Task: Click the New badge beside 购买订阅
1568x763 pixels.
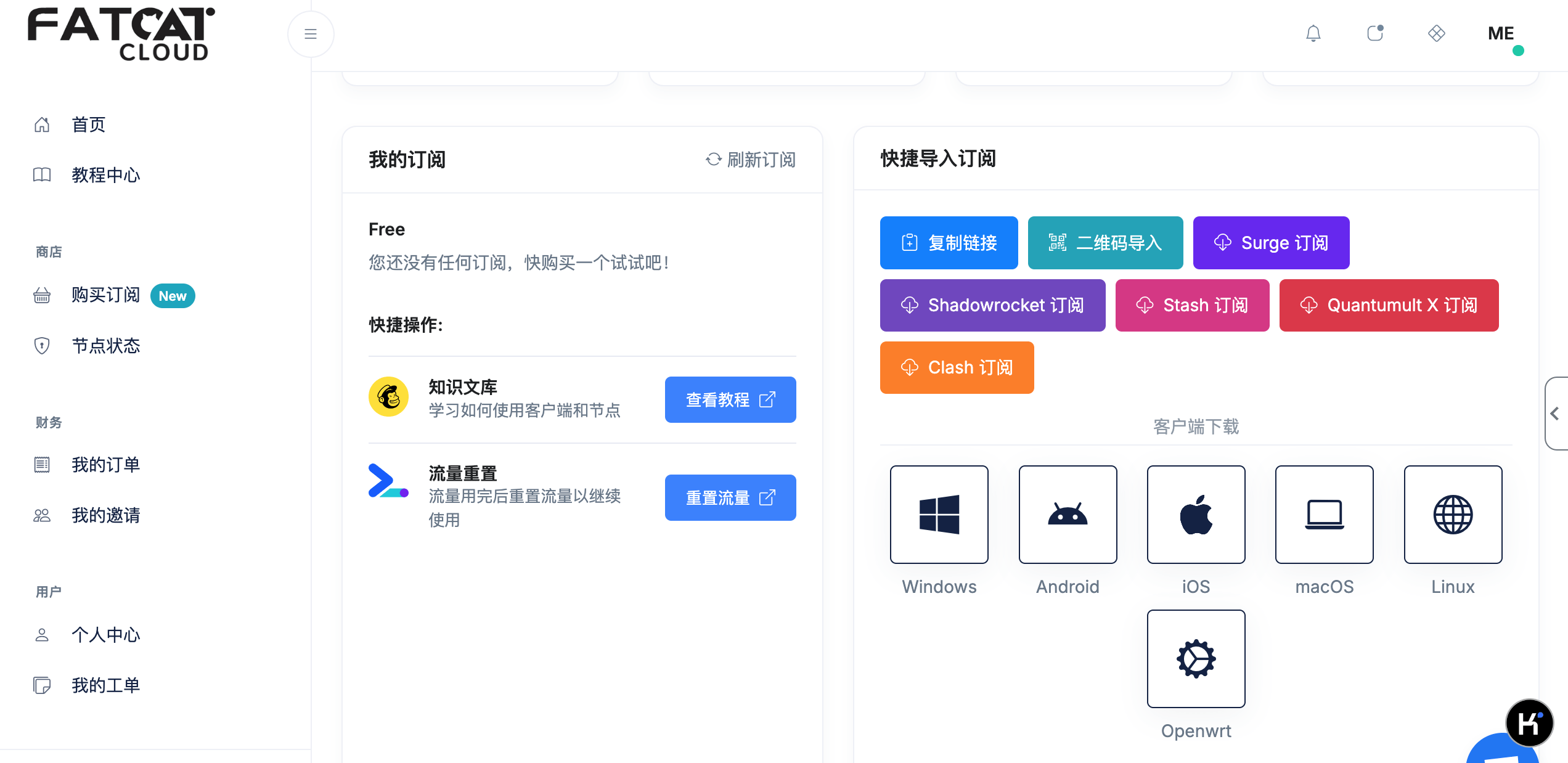Action: (173, 296)
